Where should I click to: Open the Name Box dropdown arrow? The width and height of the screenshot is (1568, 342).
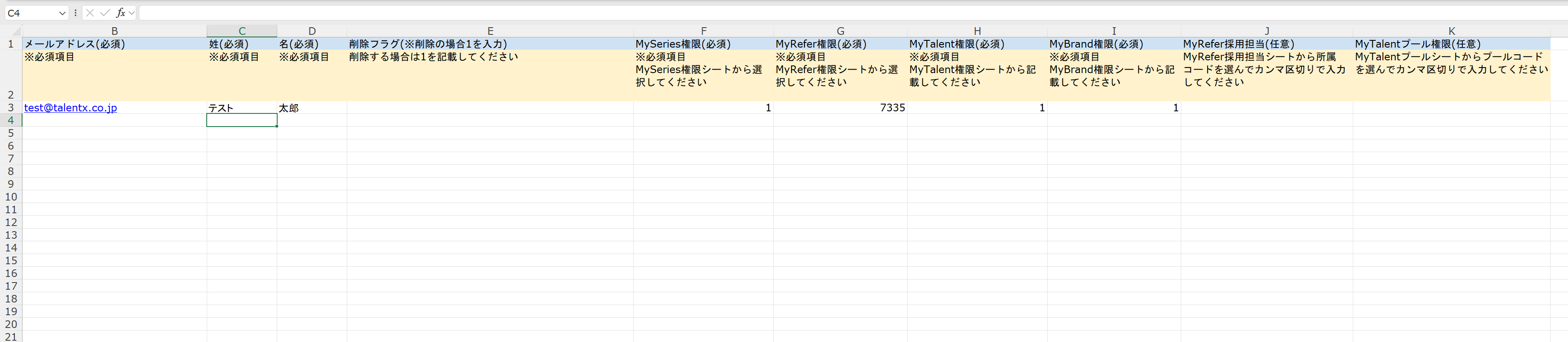pos(62,13)
